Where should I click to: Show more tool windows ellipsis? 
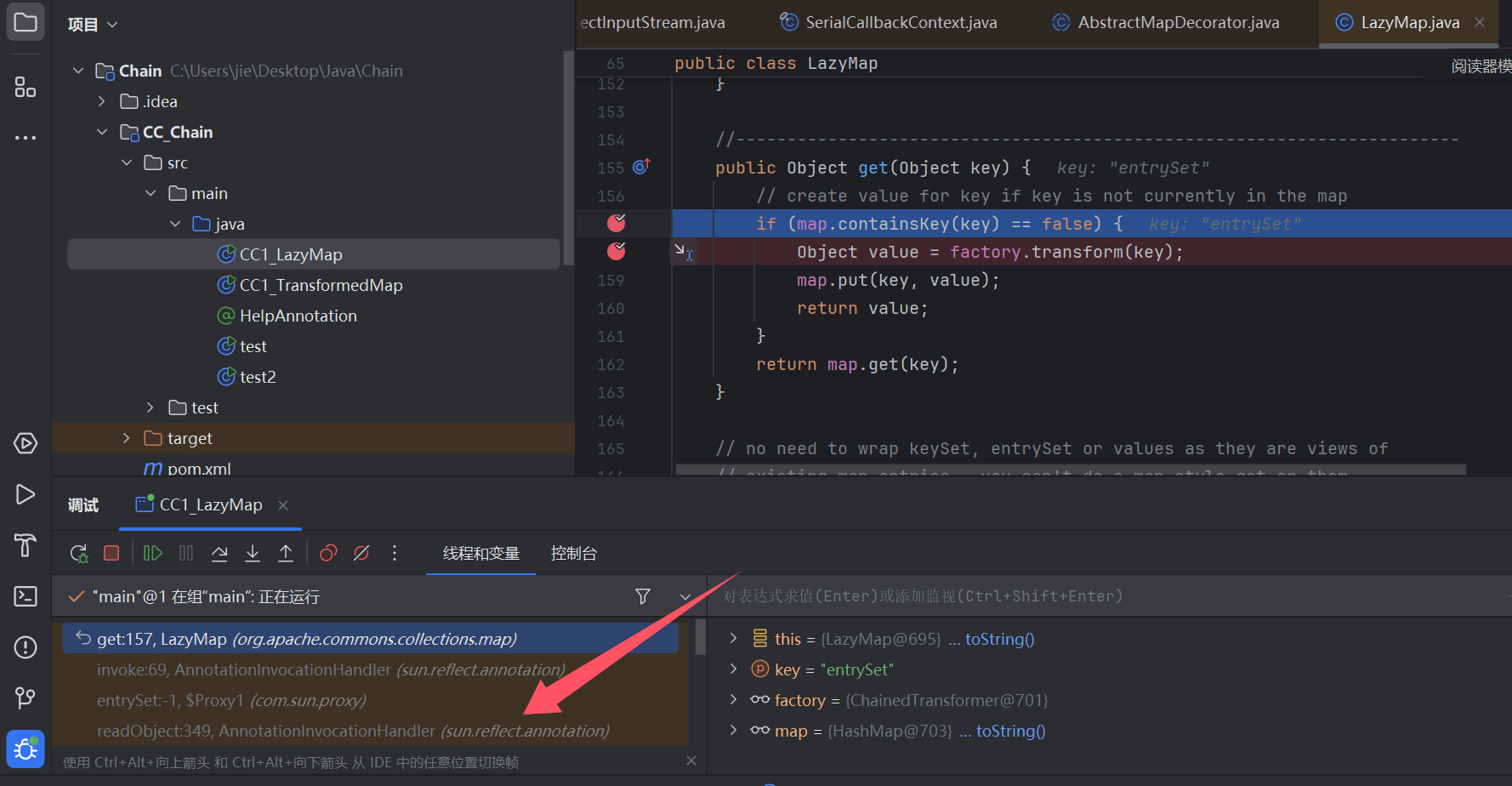tap(26, 137)
